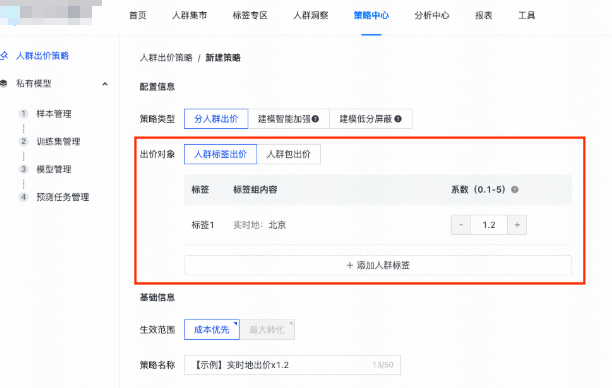This screenshot has height=388, width=612.
Task: Click the step 1 number badge
Action: 23,114
